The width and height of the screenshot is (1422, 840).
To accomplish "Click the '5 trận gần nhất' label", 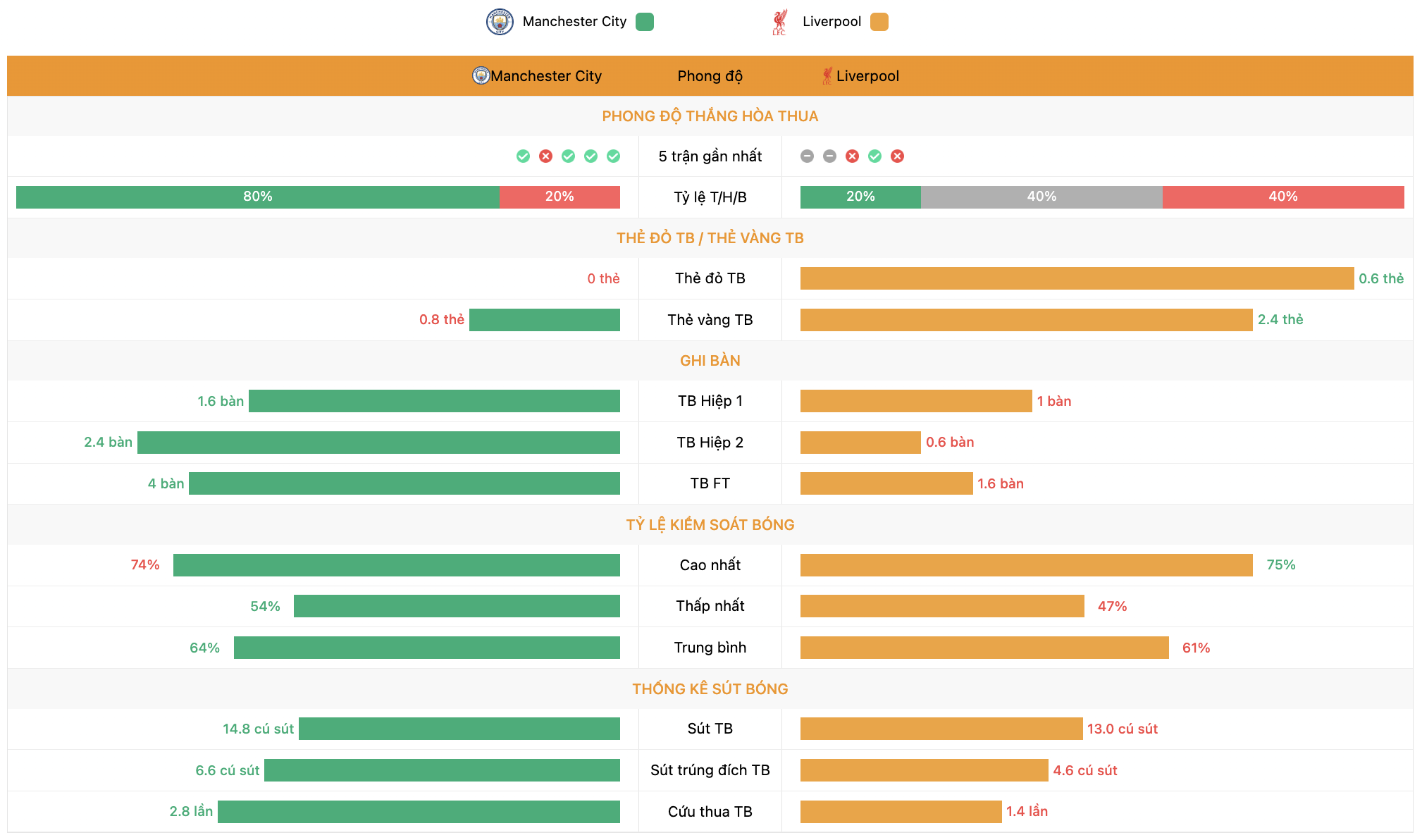I will pos(710,156).
